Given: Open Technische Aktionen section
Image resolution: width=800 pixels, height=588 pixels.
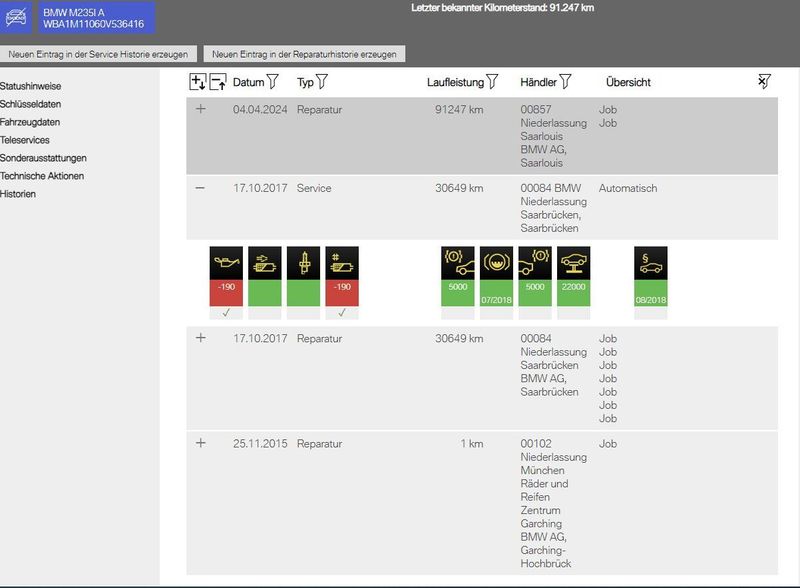Looking at the screenshot, I should pyautogui.click(x=42, y=176).
